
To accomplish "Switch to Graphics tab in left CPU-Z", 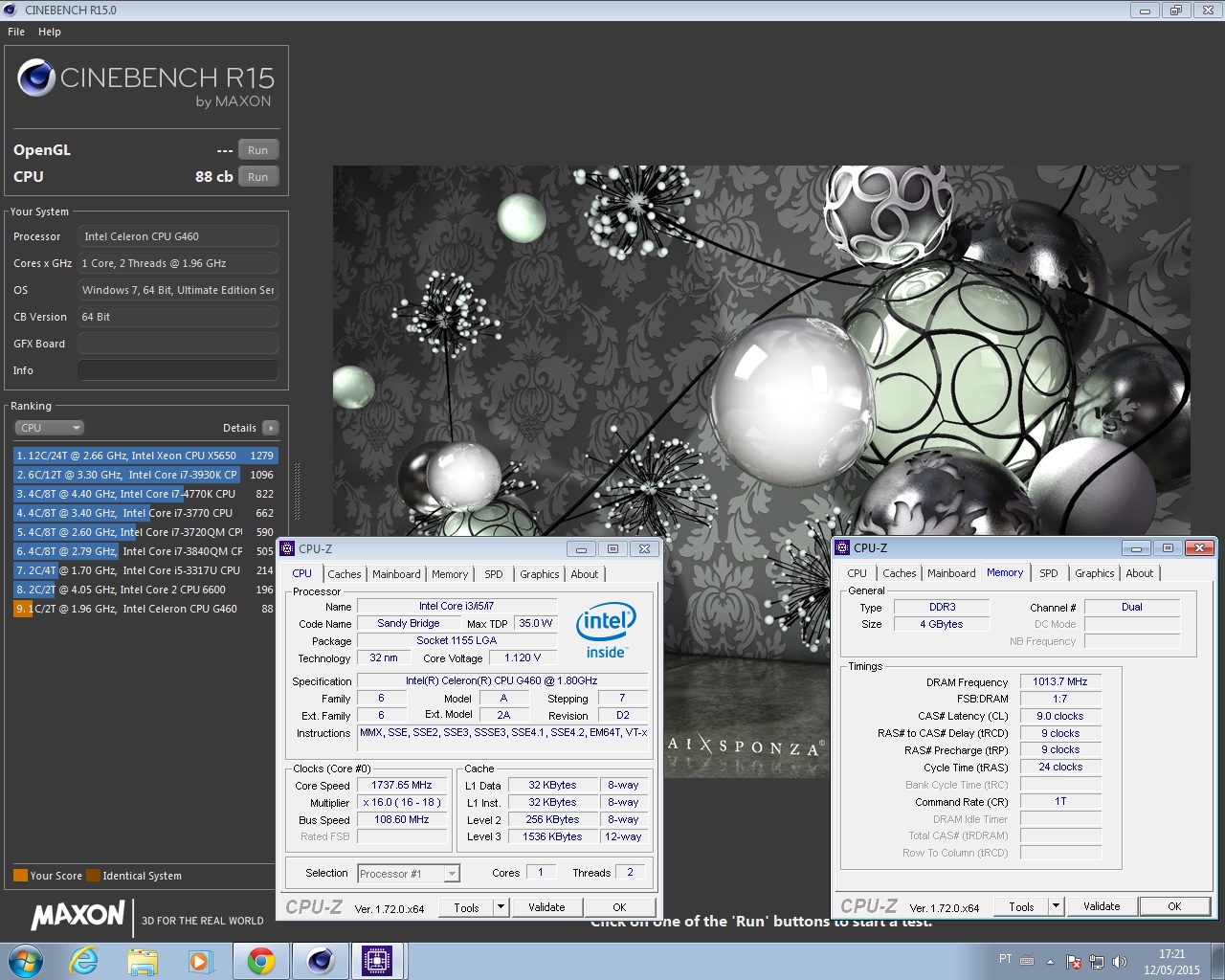I will 540,574.
